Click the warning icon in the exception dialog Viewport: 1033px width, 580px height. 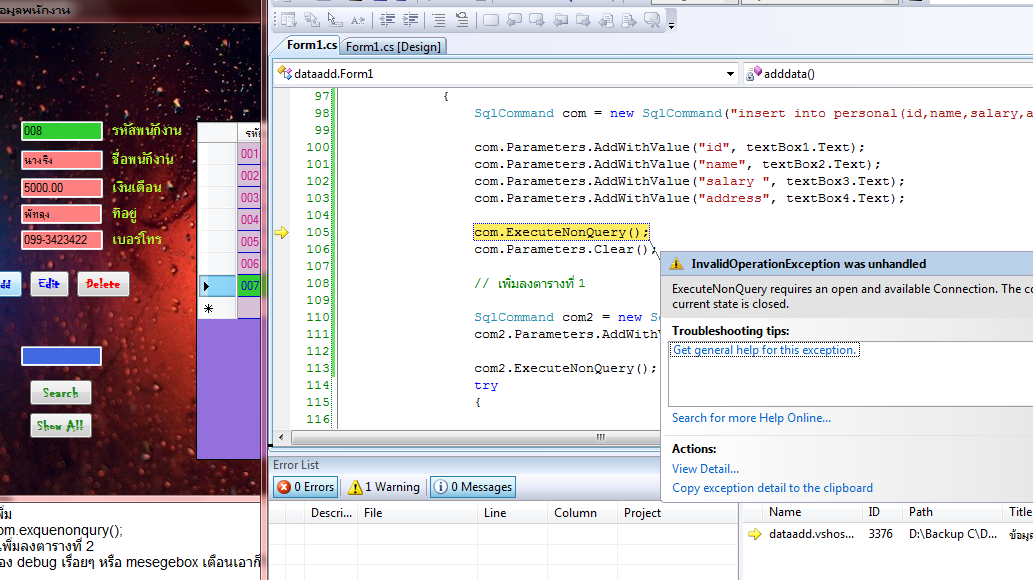(677, 264)
